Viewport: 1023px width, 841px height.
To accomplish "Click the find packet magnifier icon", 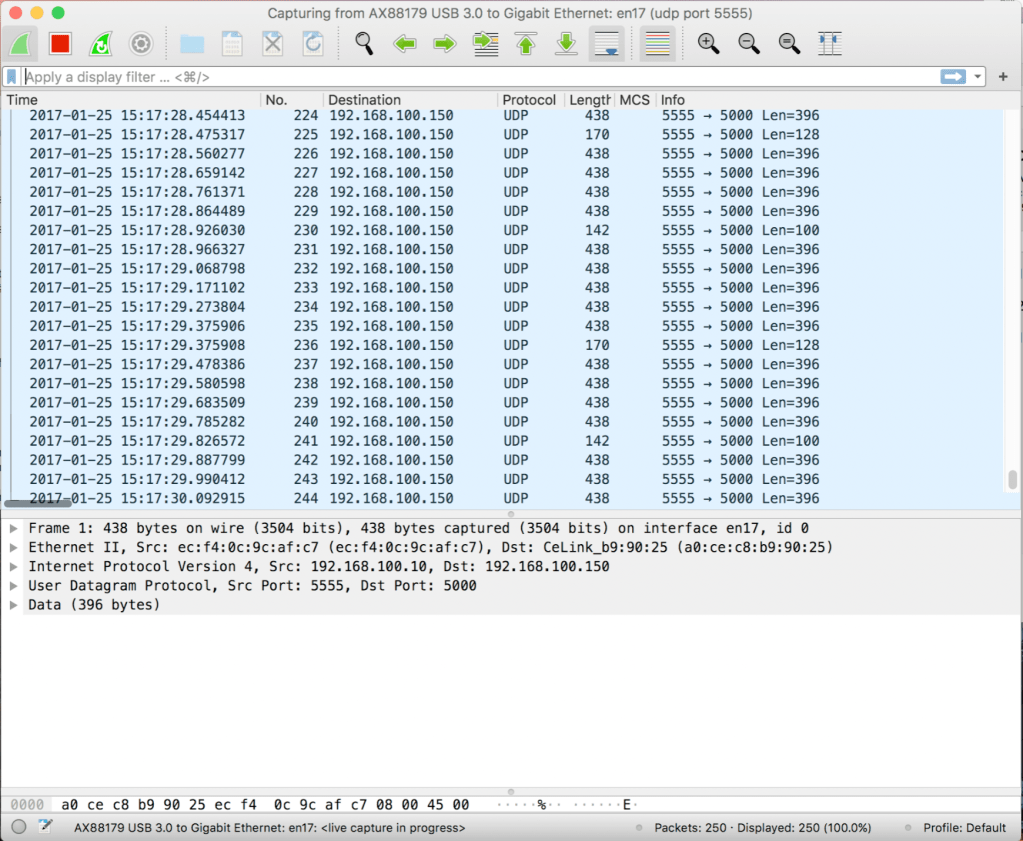I will [x=364, y=44].
